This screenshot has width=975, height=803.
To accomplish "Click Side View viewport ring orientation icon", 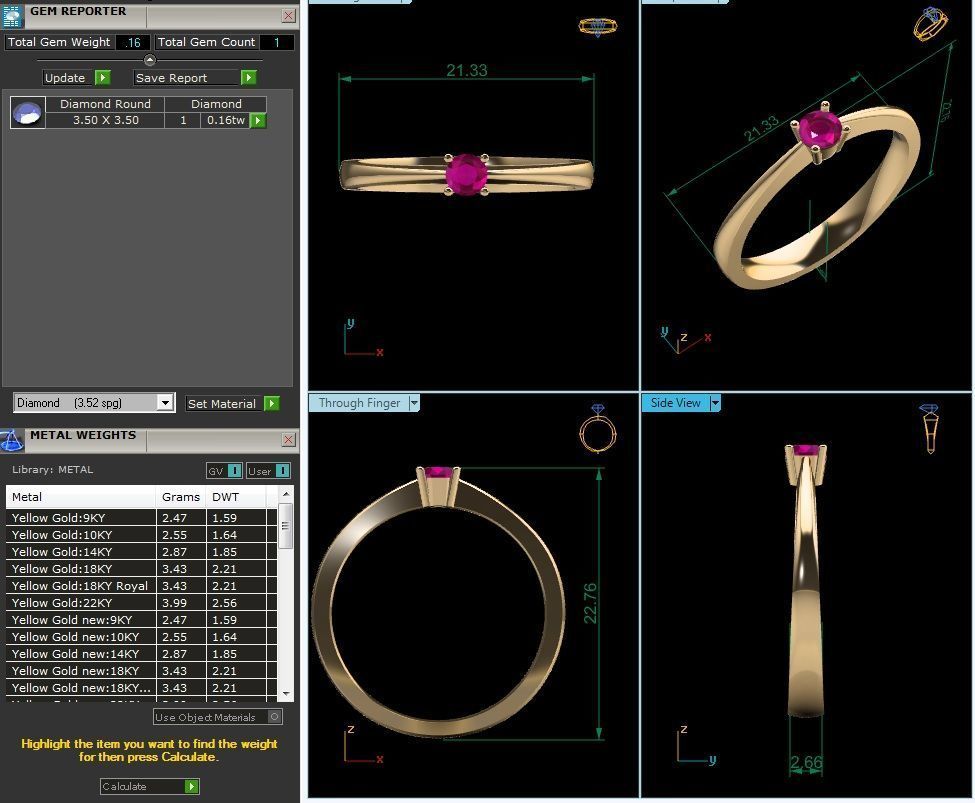I will (x=930, y=429).
